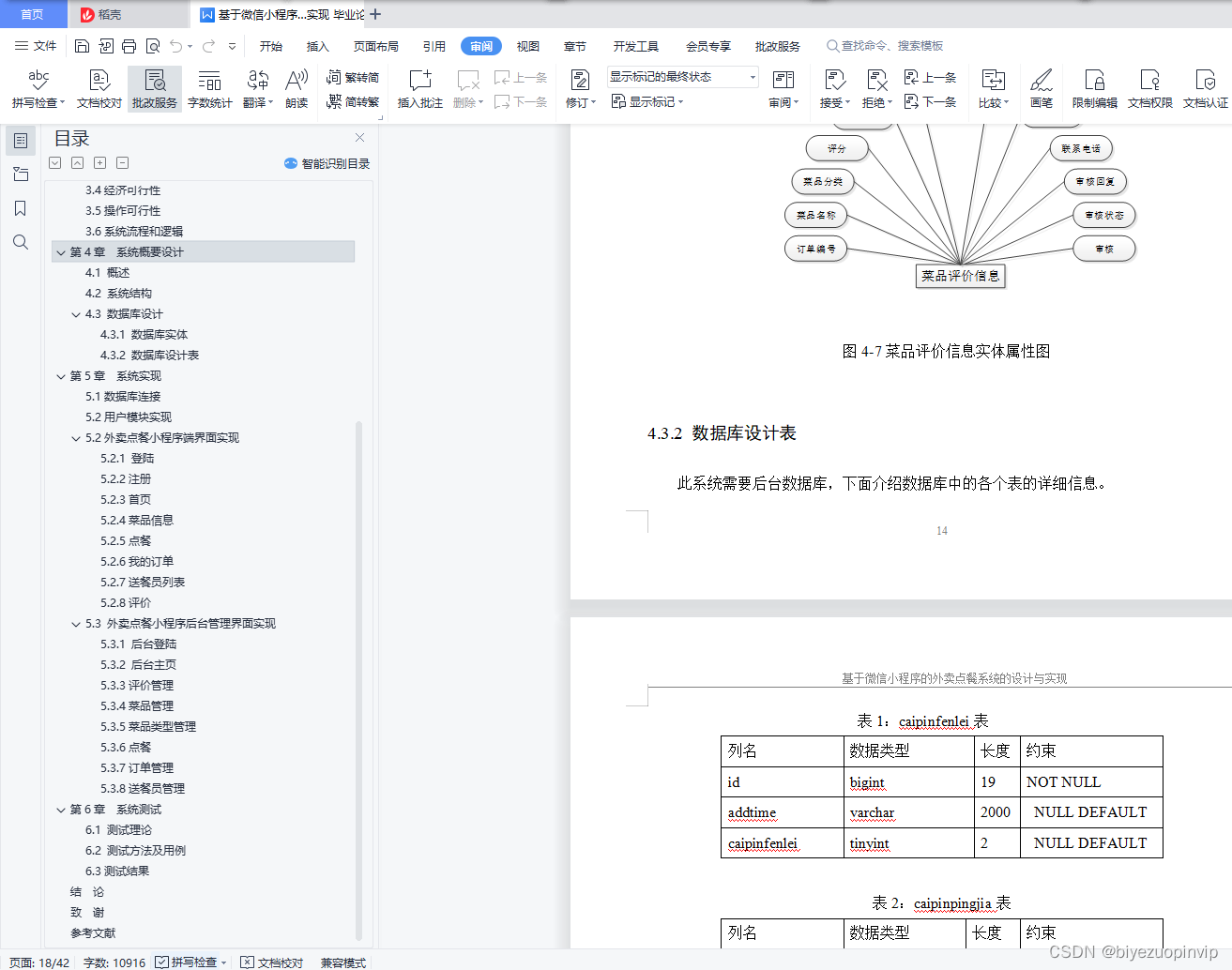Reject the revision (拒绝)
Screen dimensions: 1232x970
pos(876,89)
